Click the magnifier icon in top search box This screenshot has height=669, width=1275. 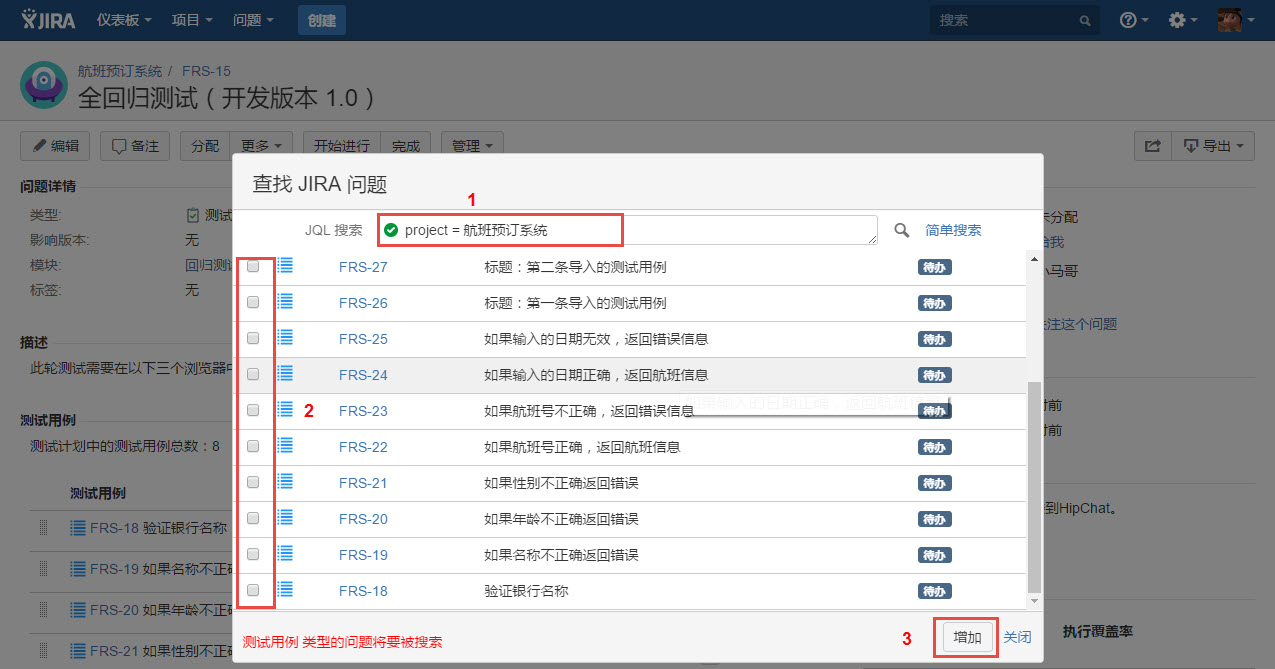(x=1085, y=20)
